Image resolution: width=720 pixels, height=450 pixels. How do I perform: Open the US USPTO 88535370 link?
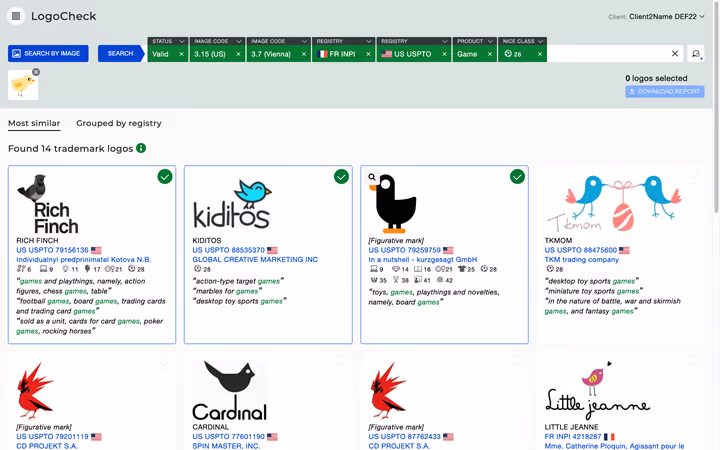(x=229, y=250)
